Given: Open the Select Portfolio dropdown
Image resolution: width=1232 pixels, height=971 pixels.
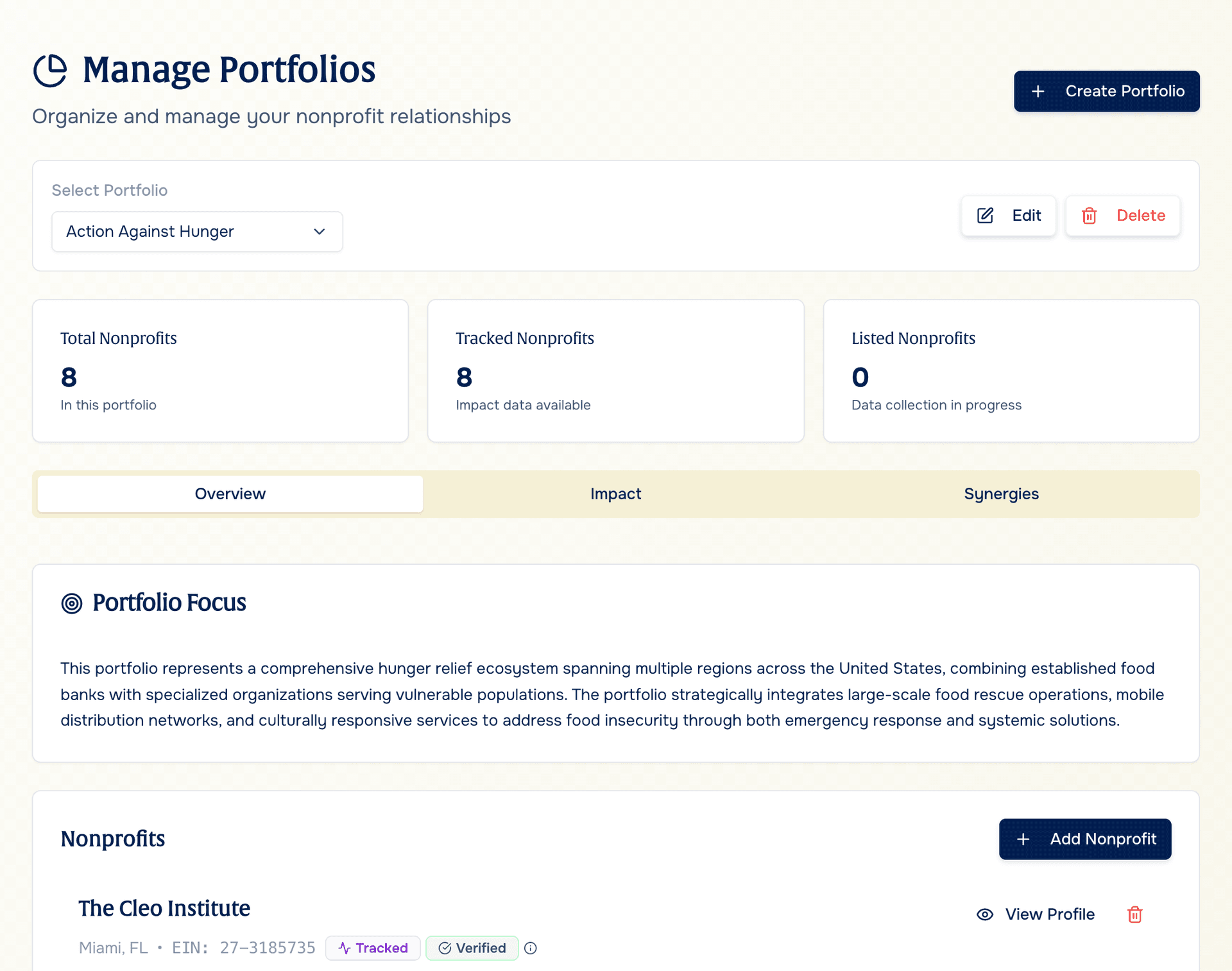Looking at the screenshot, I should pyautogui.click(x=196, y=232).
